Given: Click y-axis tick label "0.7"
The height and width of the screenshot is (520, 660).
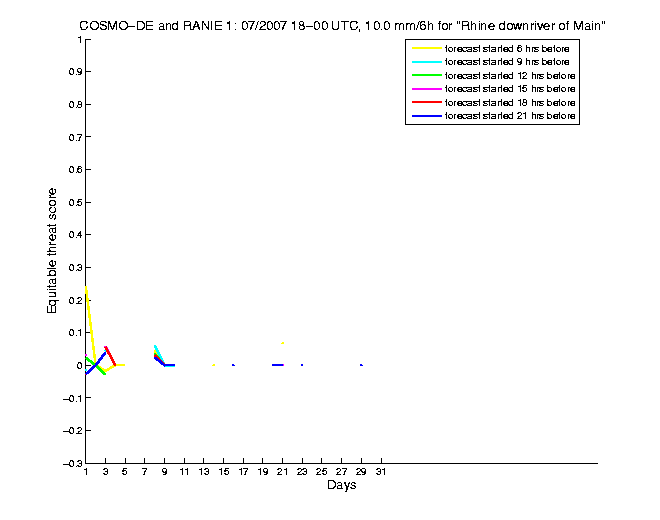Looking at the screenshot, I should (x=75, y=137).
